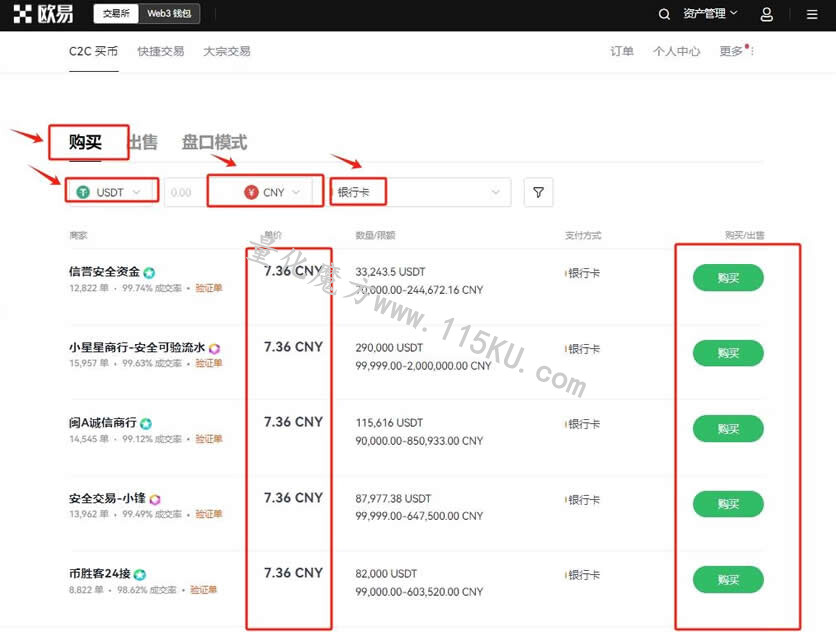This screenshot has width=836, height=632.
Task: Open the 订单 link
Action: [x=622, y=51]
